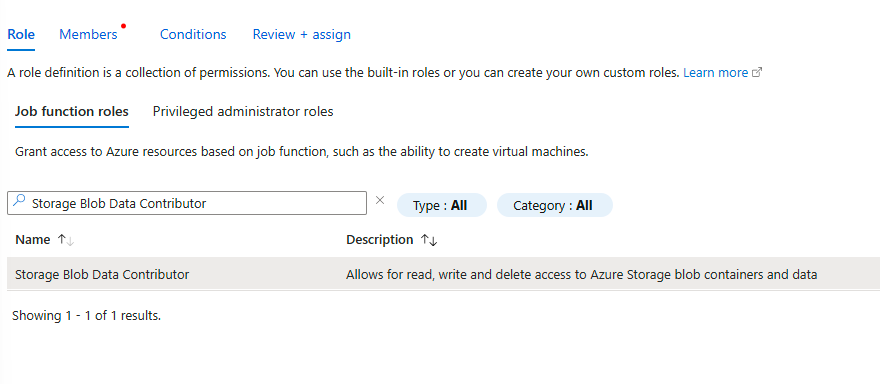Click the red dot on Members tab
Viewport: 880px width, 384px height.
123,26
